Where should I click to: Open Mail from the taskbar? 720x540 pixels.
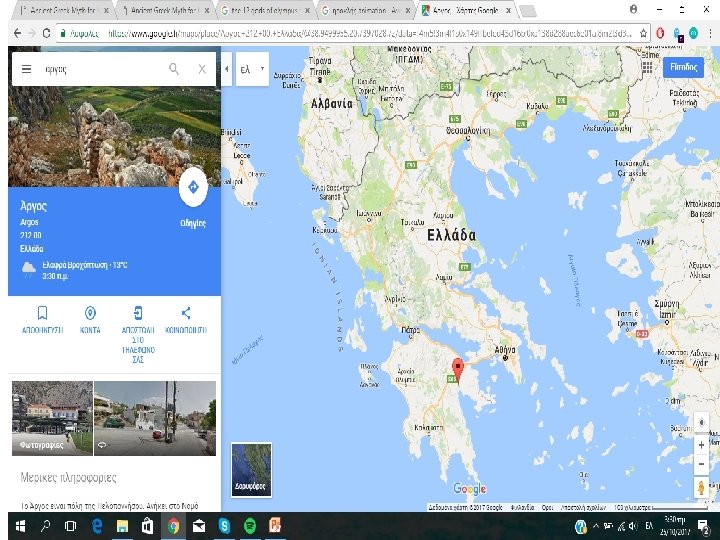coord(199,526)
